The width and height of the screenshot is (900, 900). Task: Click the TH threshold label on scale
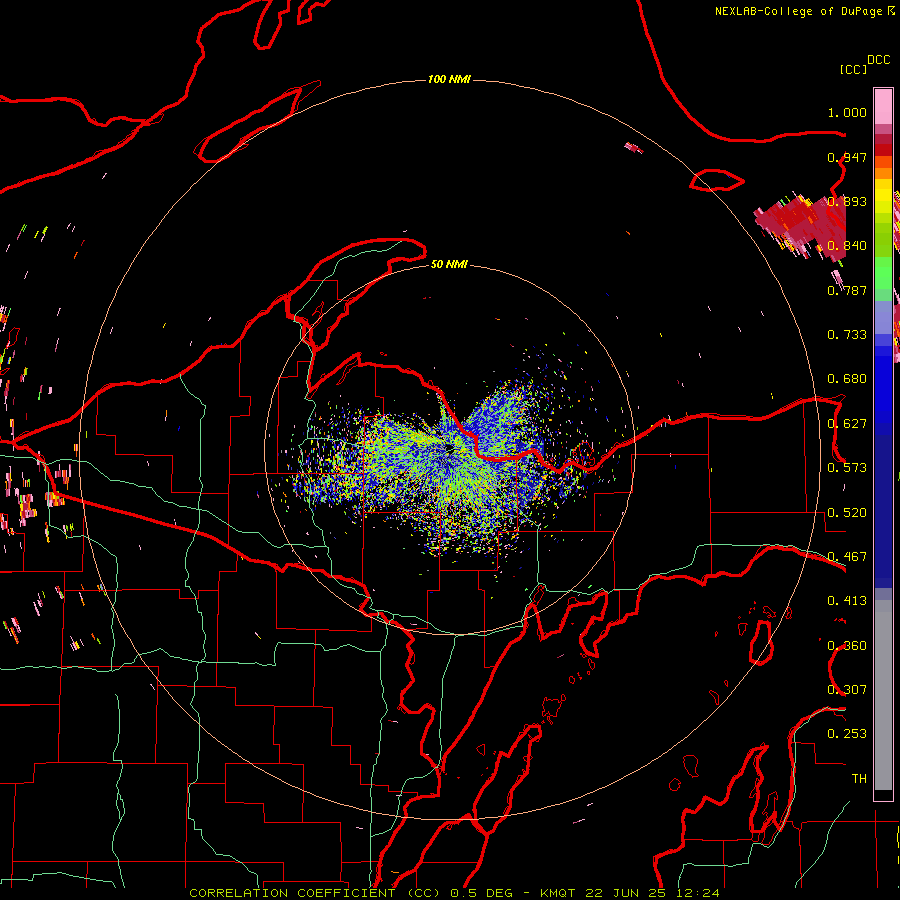point(859,779)
